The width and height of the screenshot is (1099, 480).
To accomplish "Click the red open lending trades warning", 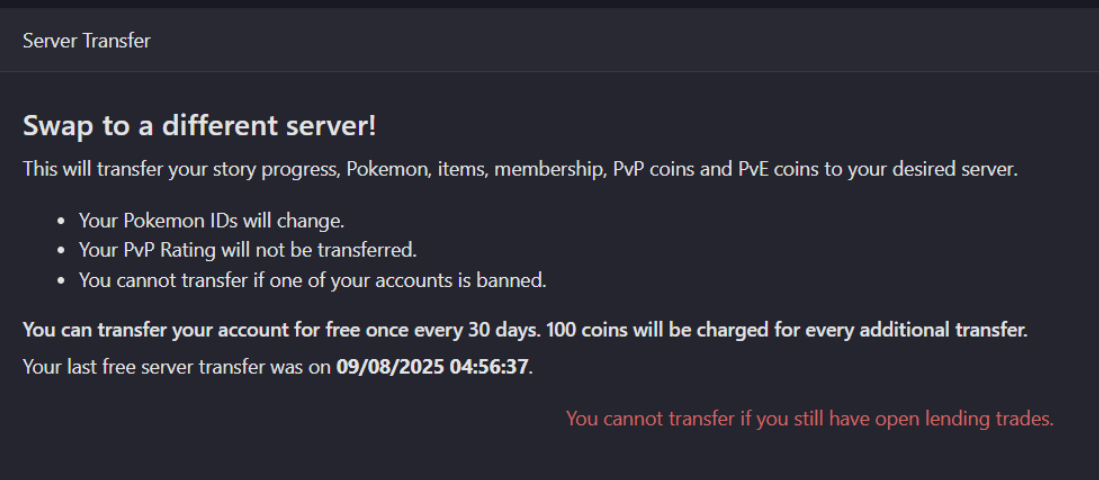I will 810,419.
